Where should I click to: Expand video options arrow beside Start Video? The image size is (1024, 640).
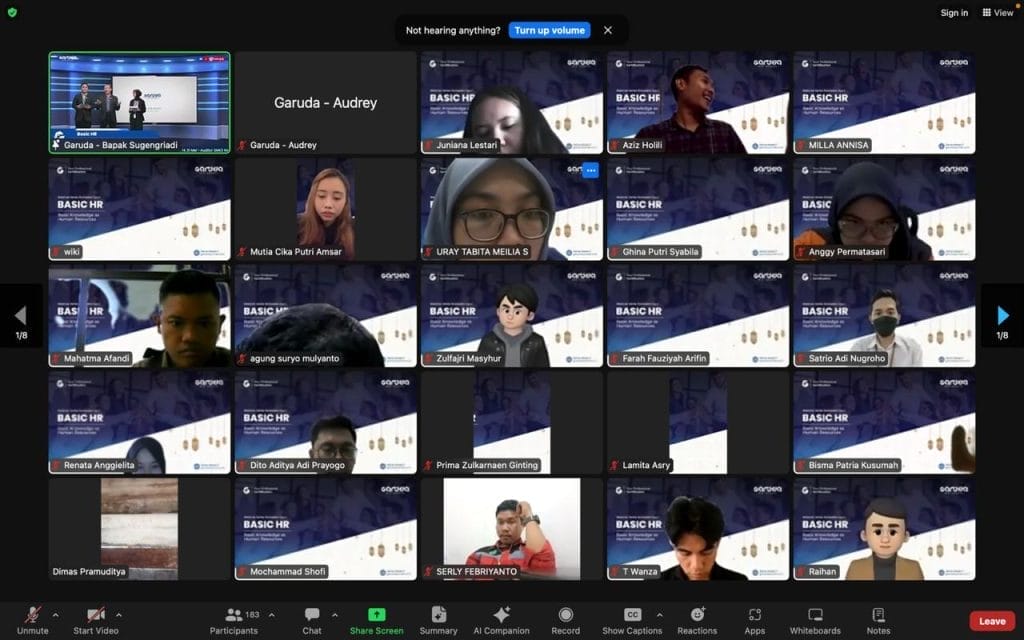click(119, 615)
